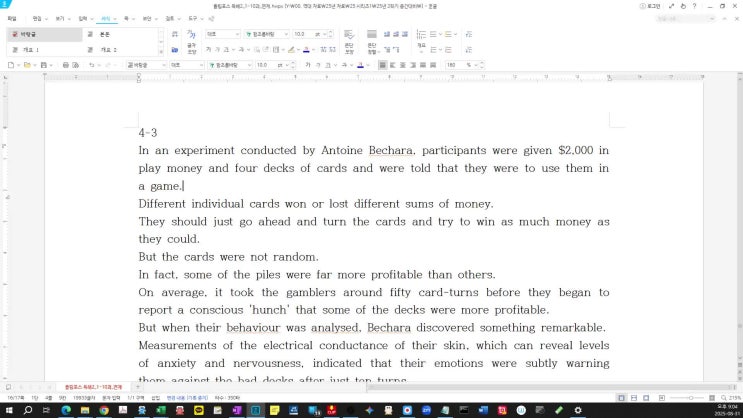Toggle justify alignment in format bar
The image size is (743, 418).
(x=383, y=65)
